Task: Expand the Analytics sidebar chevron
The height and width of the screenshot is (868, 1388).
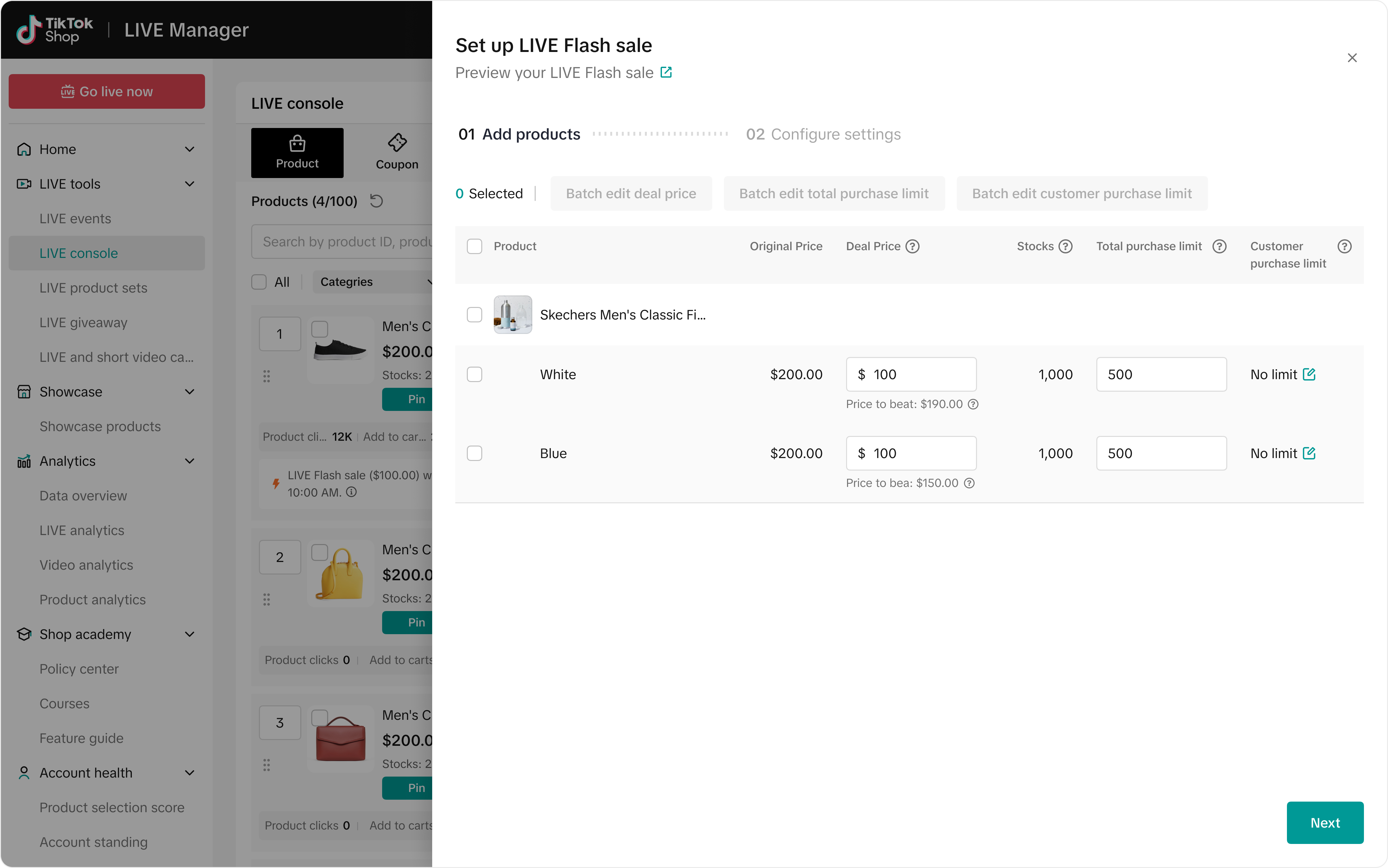Action: click(190, 461)
